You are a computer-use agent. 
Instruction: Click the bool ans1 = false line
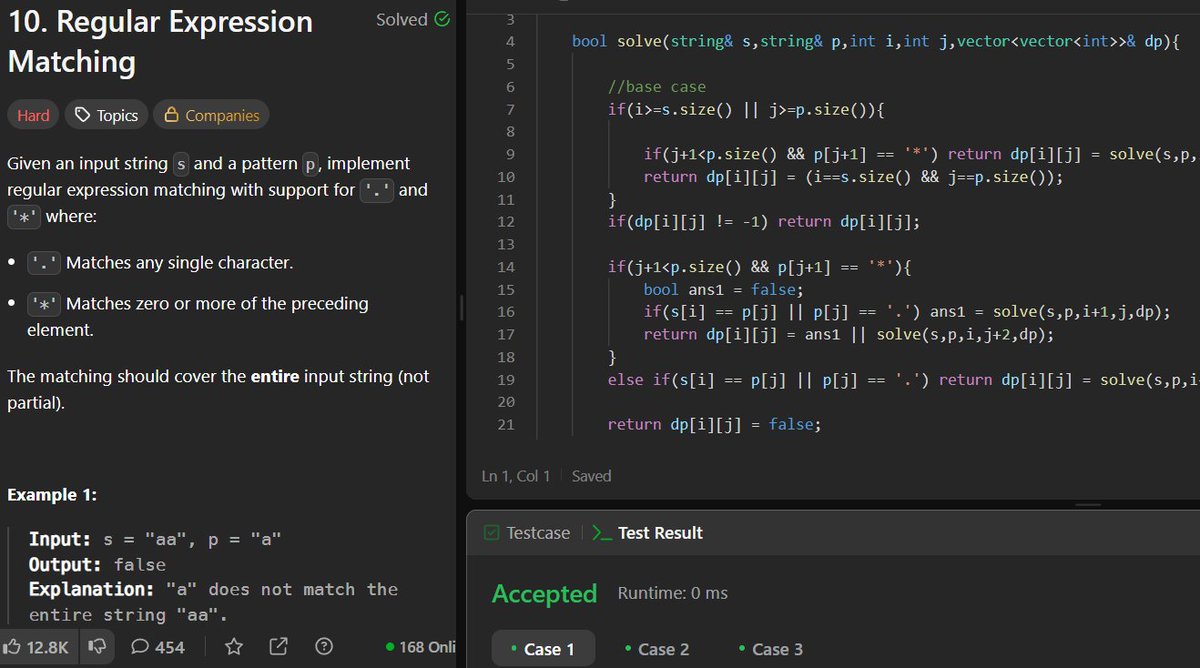(x=724, y=290)
